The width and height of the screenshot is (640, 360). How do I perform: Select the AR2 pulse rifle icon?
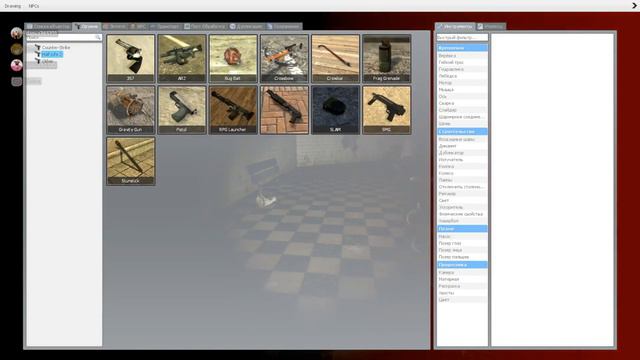tap(182, 58)
